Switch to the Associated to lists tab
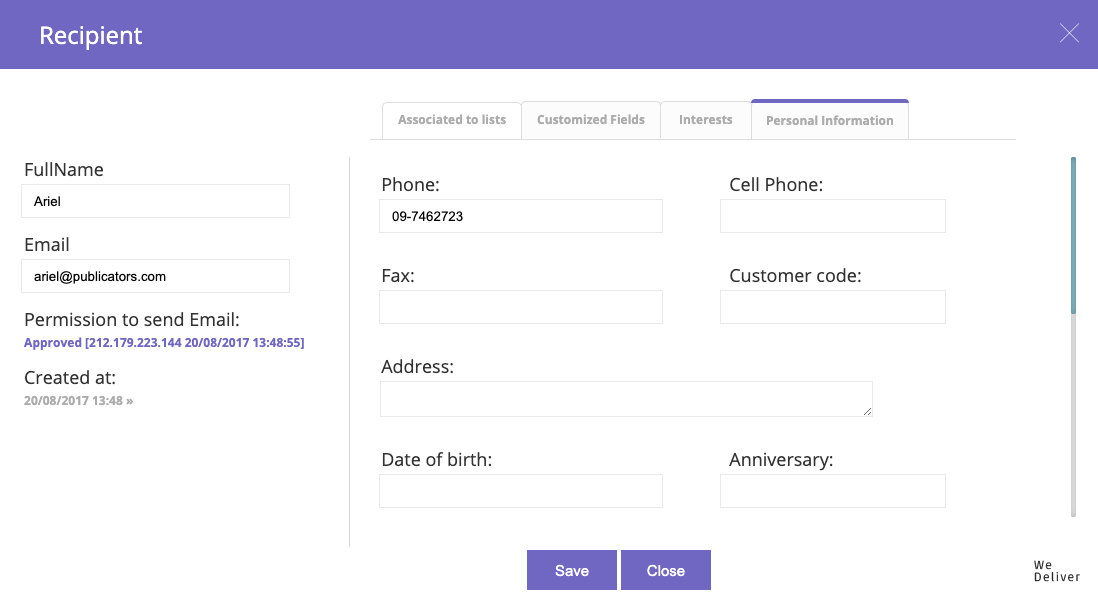This screenshot has height=598, width=1098. pos(452,120)
